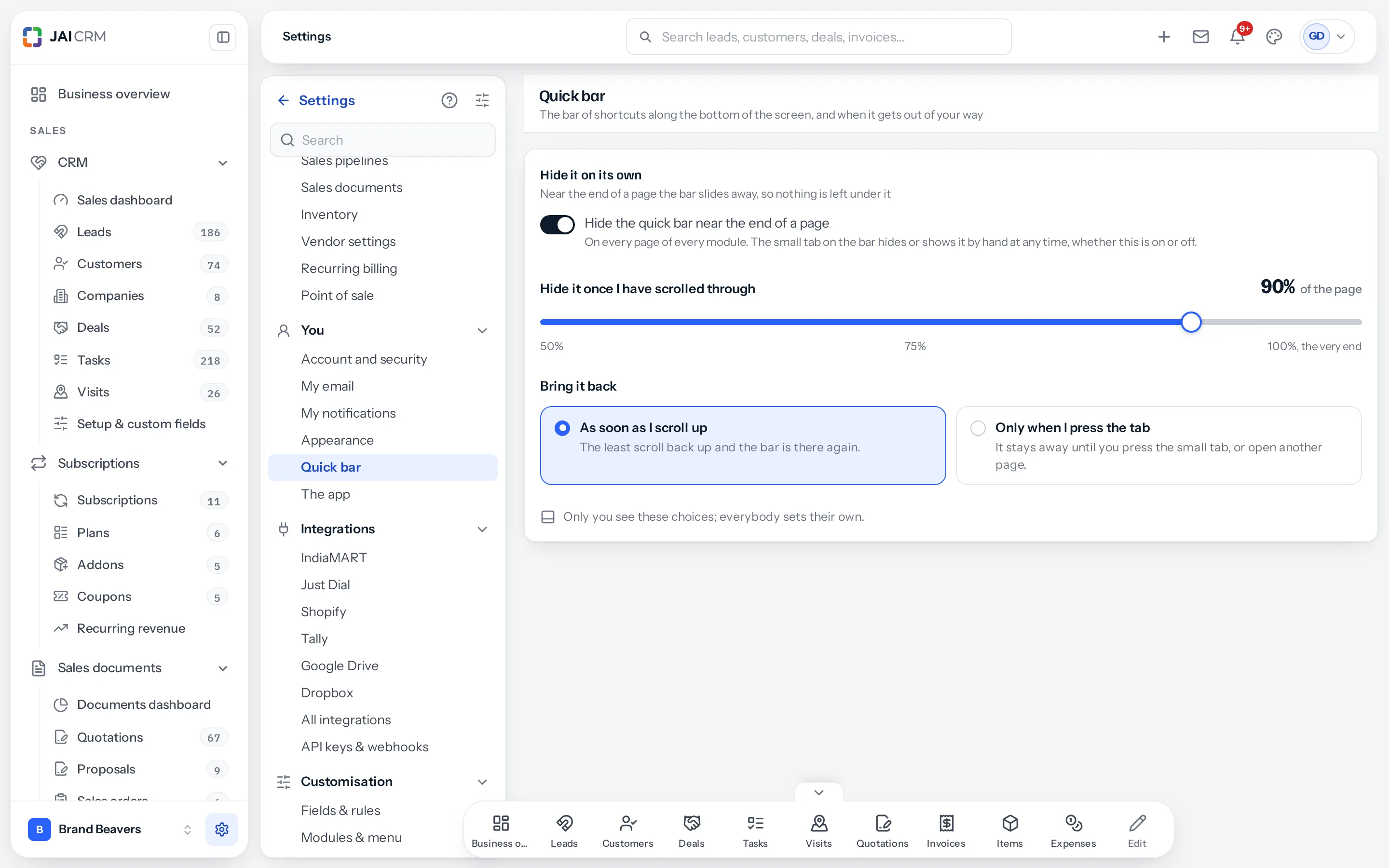Collapse the Integrations settings section
This screenshot has width=1389, height=868.
482,529
